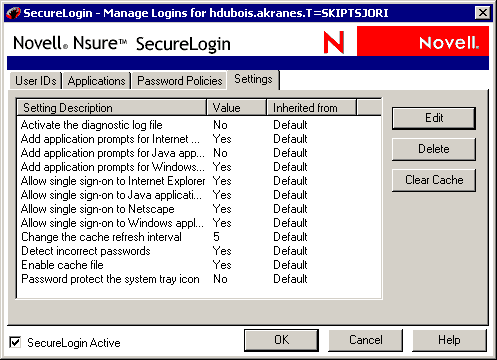Click the No value for system tray icon

pyautogui.click(x=220, y=279)
